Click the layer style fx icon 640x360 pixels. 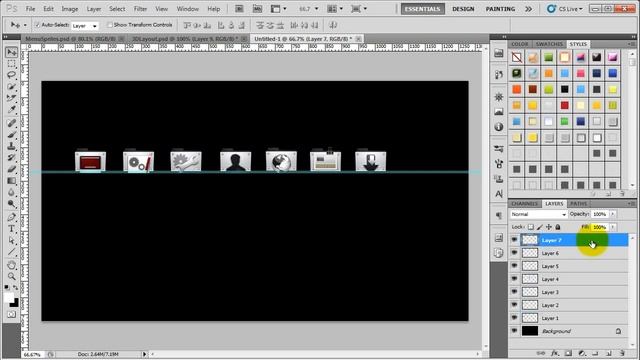tap(555, 353)
